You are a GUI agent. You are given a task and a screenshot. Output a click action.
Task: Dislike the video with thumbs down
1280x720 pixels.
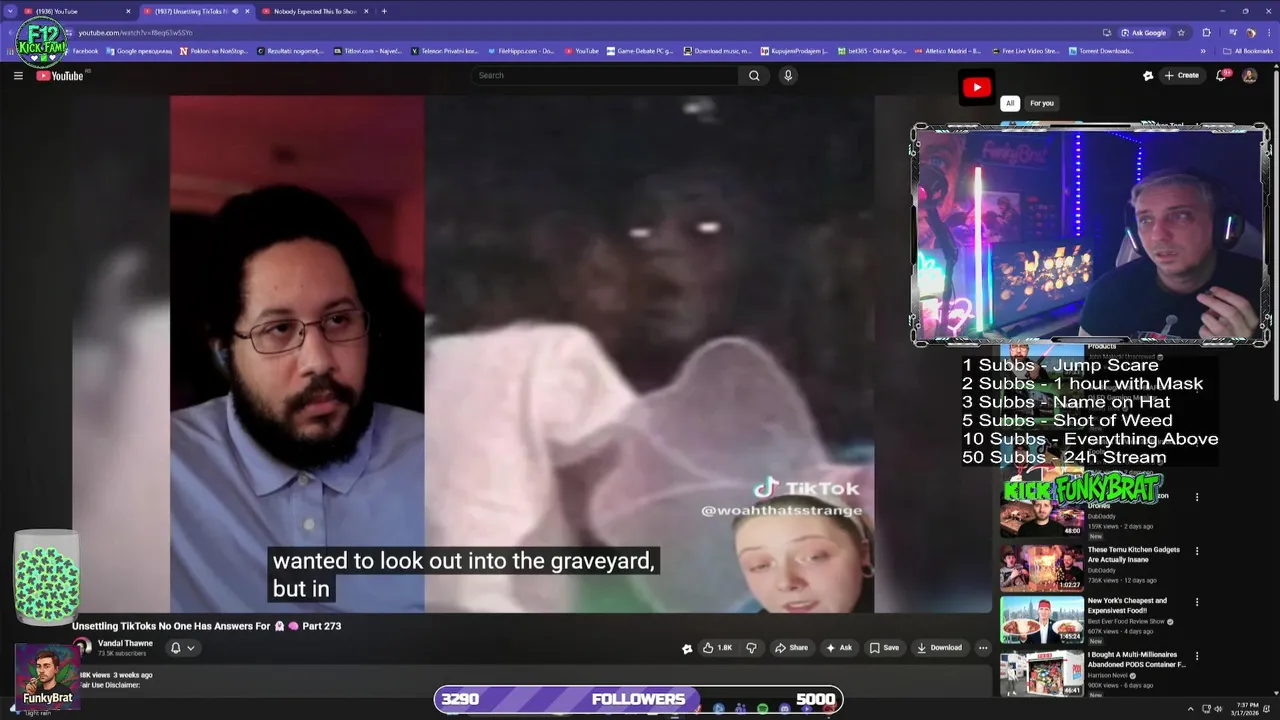pos(752,647)
